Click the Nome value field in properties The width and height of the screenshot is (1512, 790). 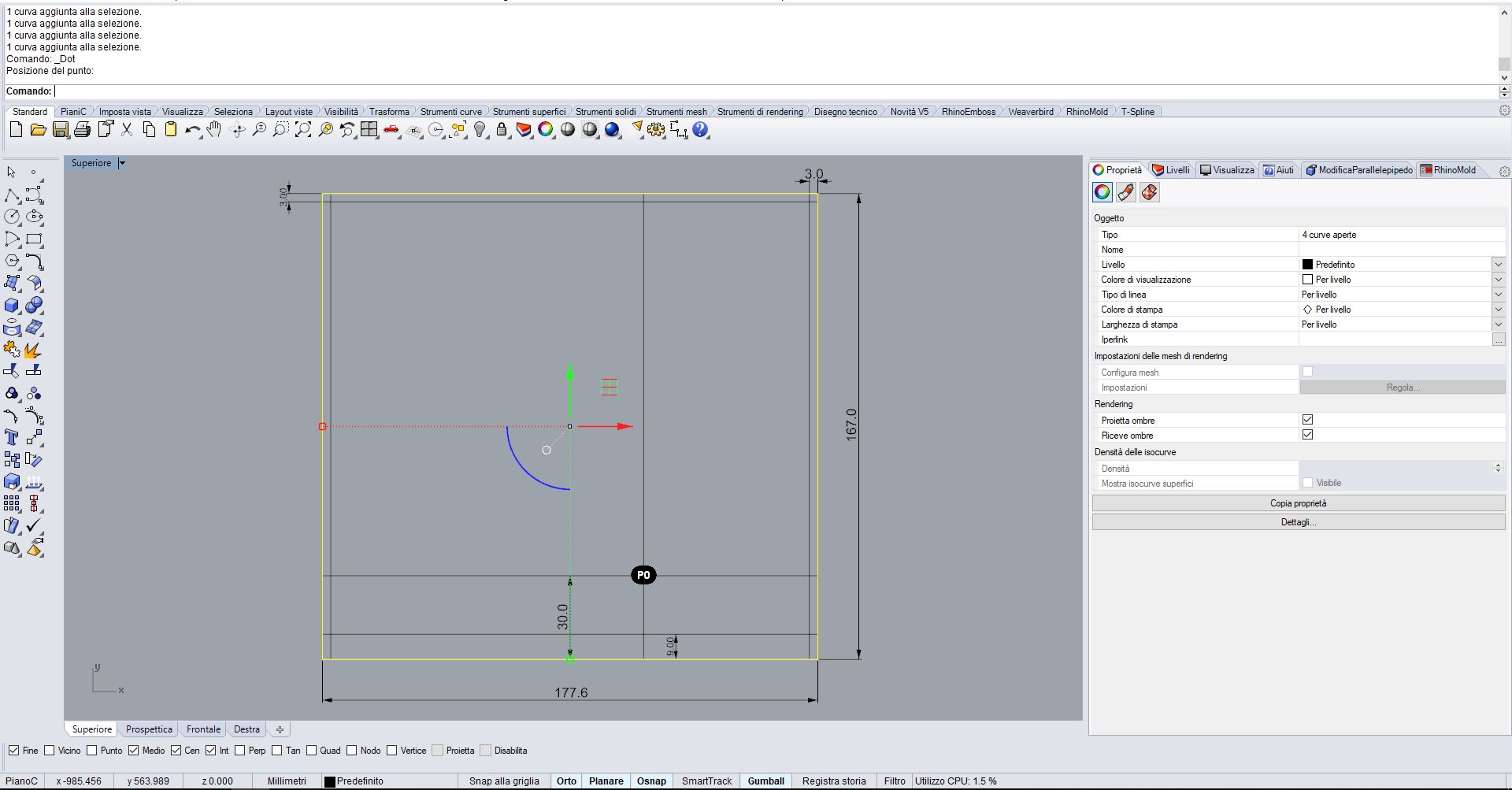1402,250
